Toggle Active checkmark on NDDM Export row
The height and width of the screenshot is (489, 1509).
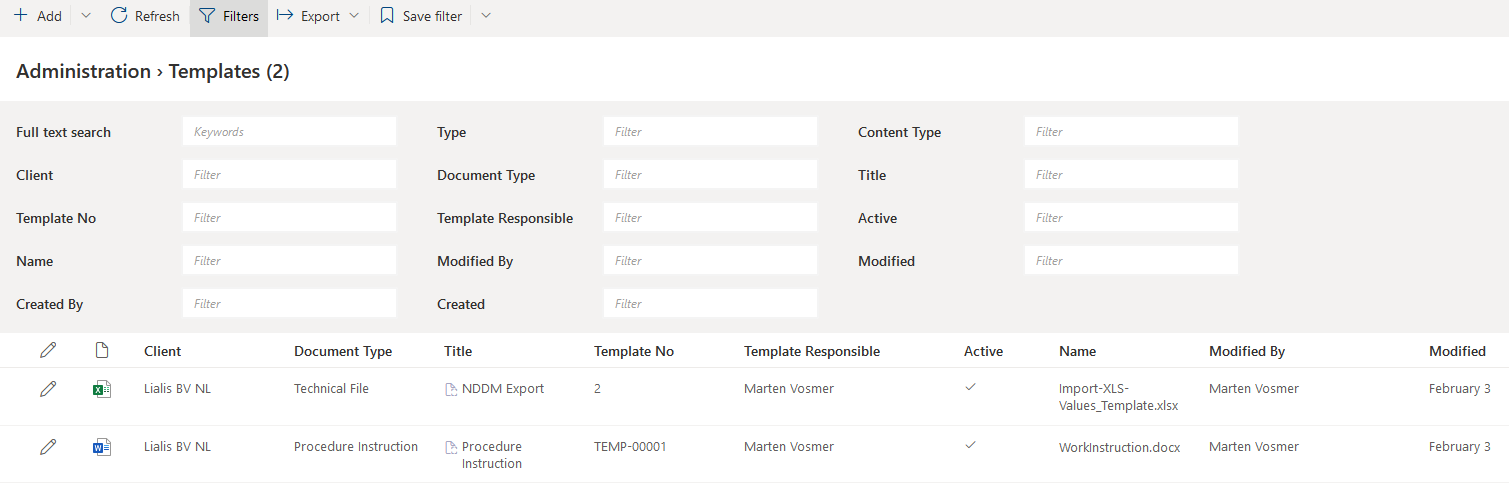pos(970,388)
